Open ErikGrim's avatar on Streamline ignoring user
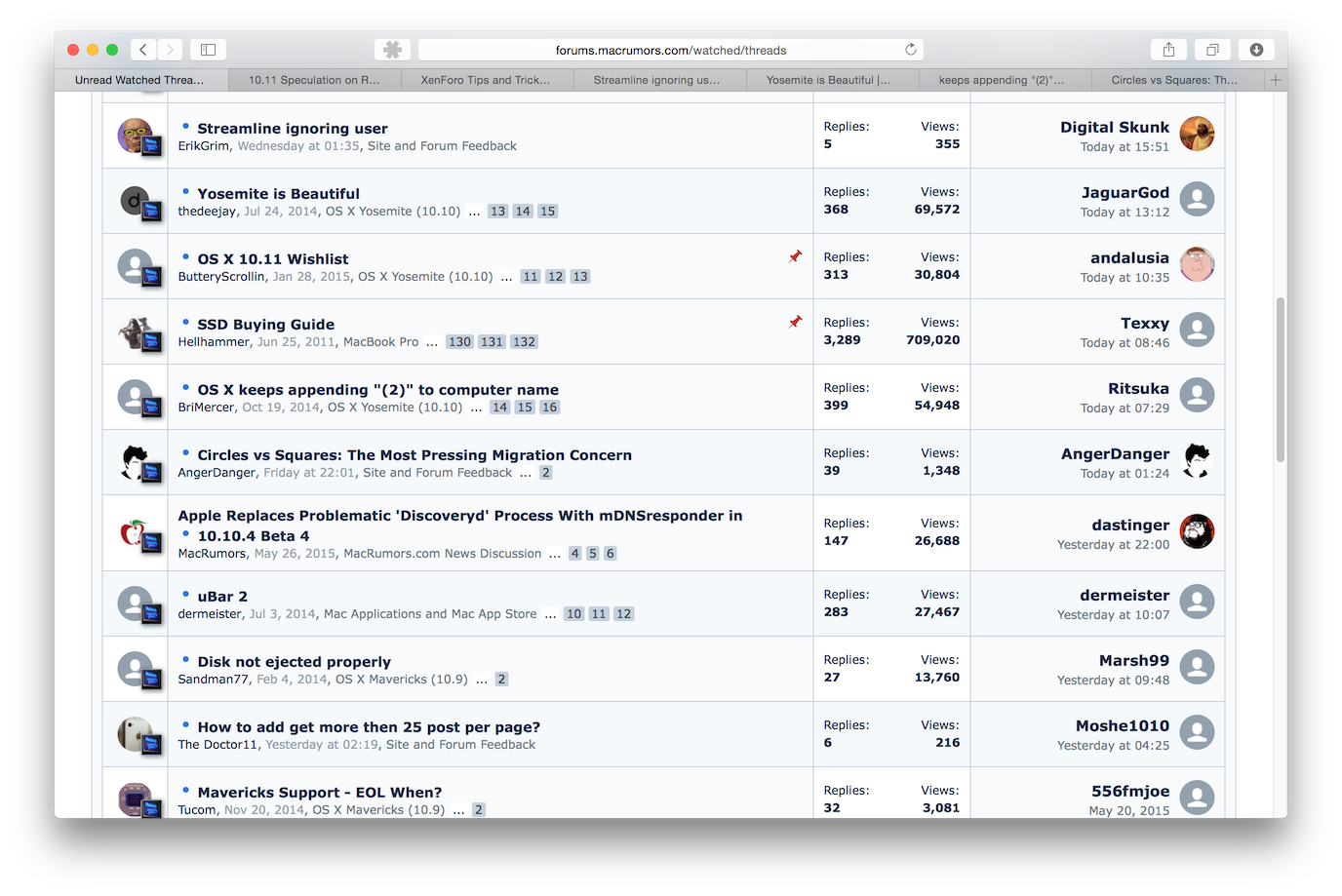Screen dimensions: 1342x896 click(136, 135)
